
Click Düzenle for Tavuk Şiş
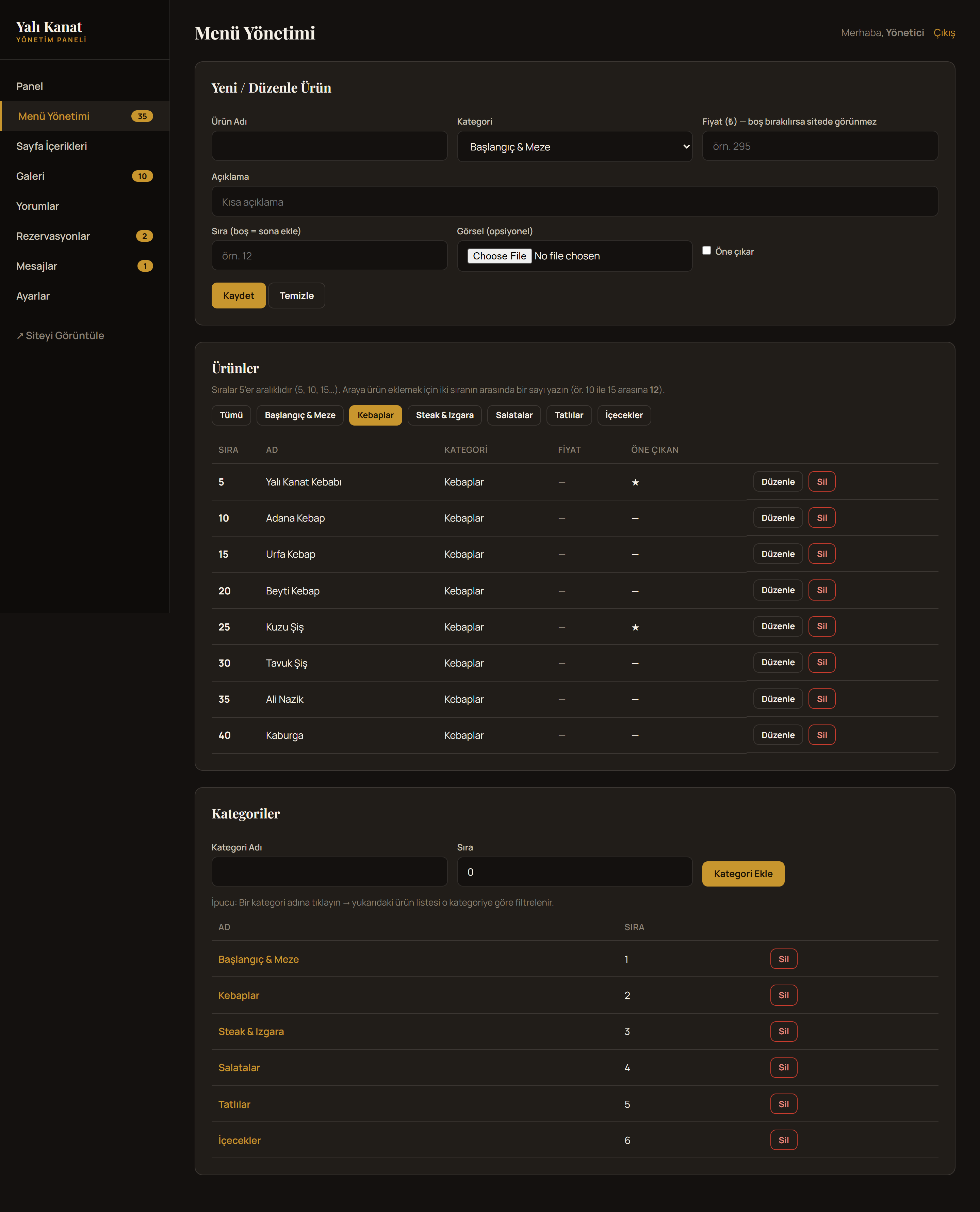pos(778,663)
